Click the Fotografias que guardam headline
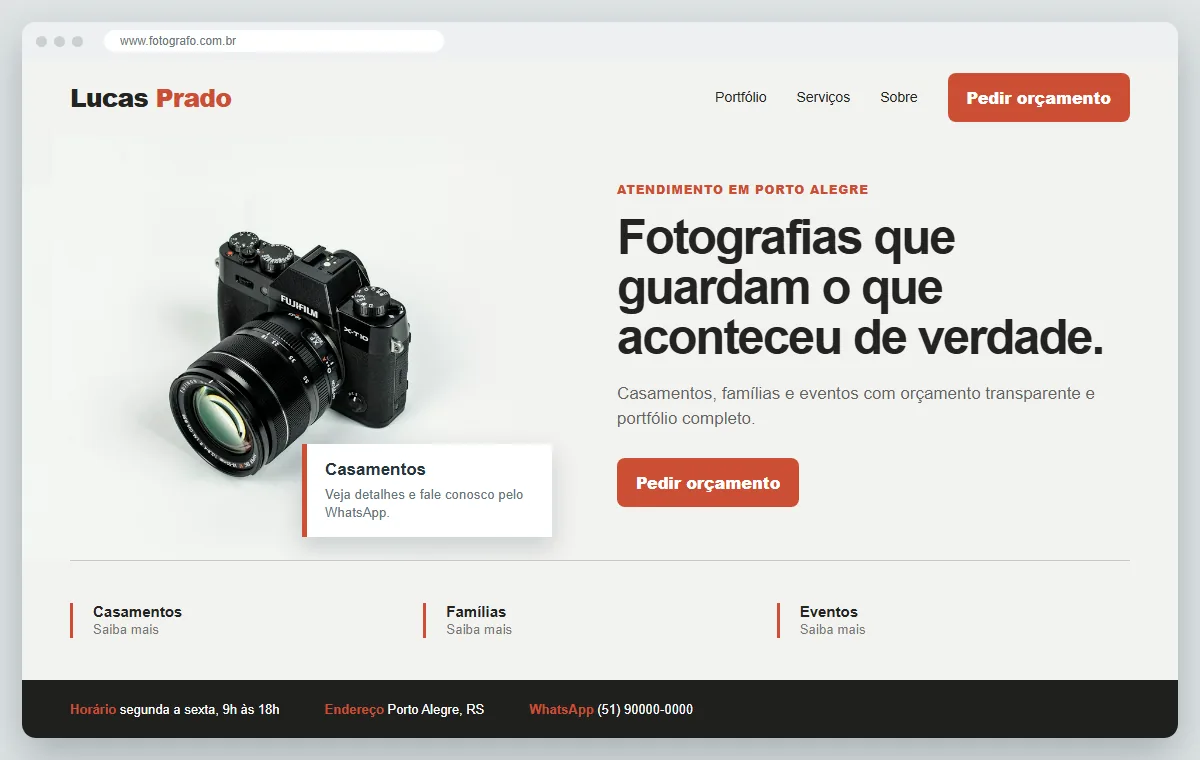Screen dimensions: 1200x760 click(860, 288)
